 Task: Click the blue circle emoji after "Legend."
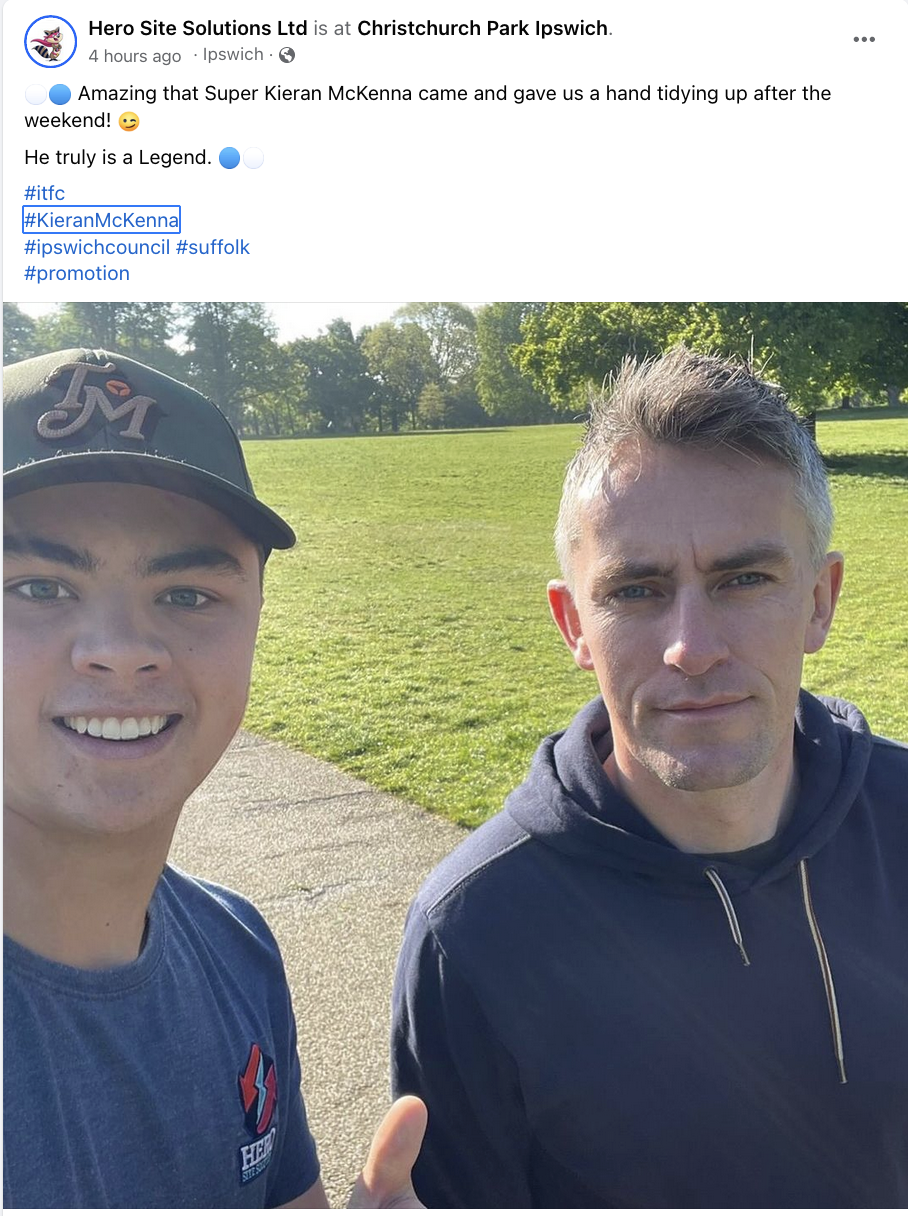click(x=229, y=158)
